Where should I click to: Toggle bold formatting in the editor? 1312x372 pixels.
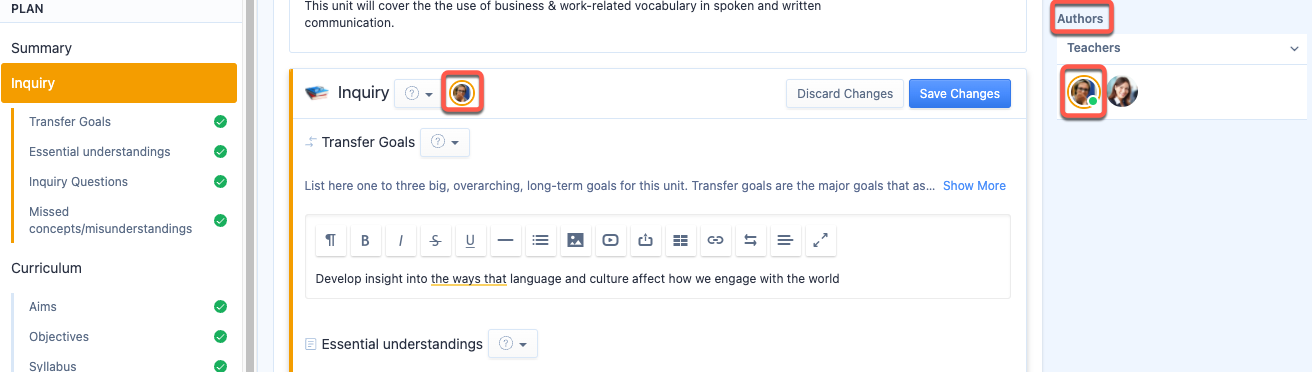click(x=365, y=240)
